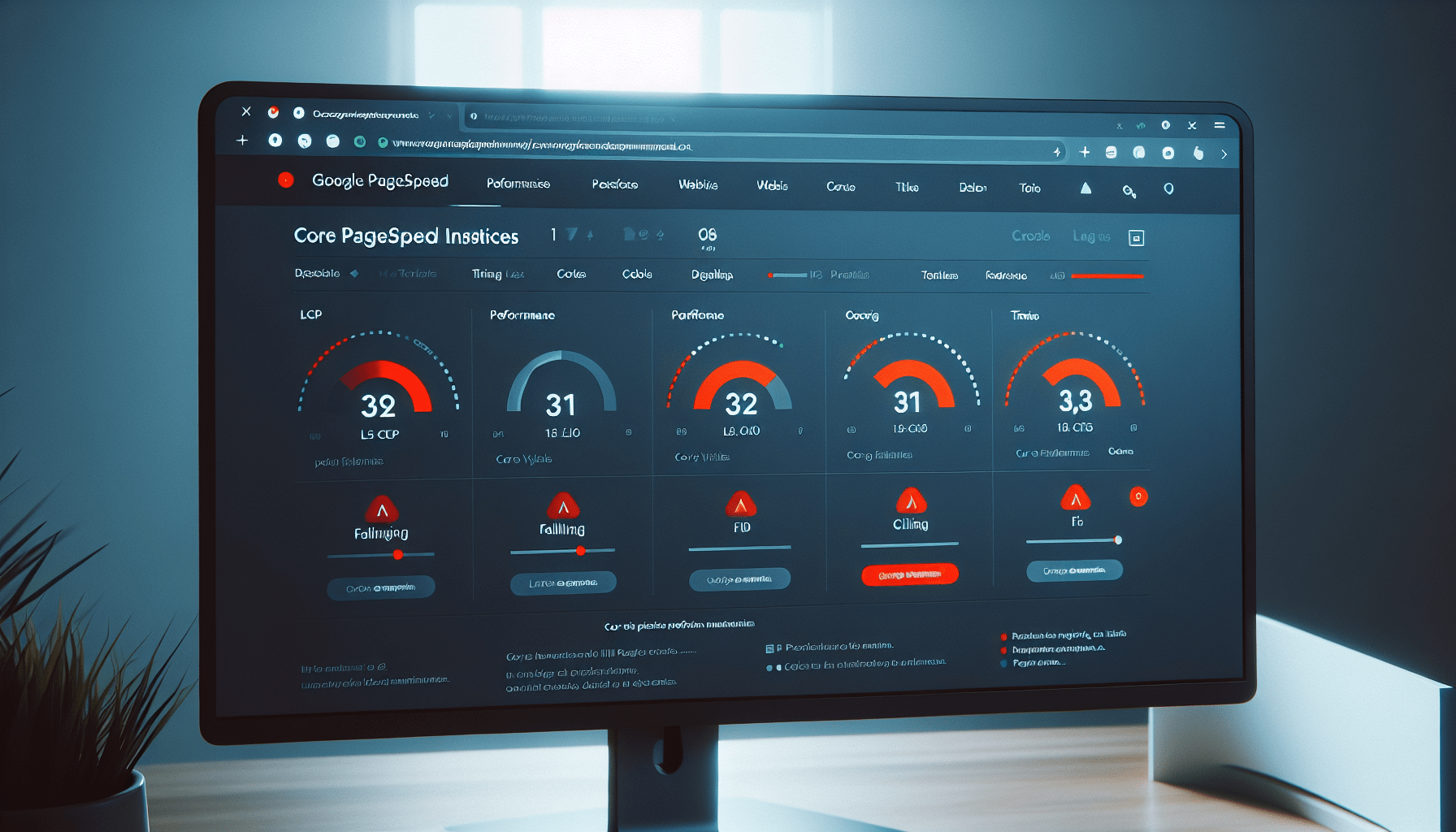Open the hamburger menu in the browser's top-right corner
Image resolution: width=1456 pixels, height=832 pixels.
click(x=1220, y=125)
